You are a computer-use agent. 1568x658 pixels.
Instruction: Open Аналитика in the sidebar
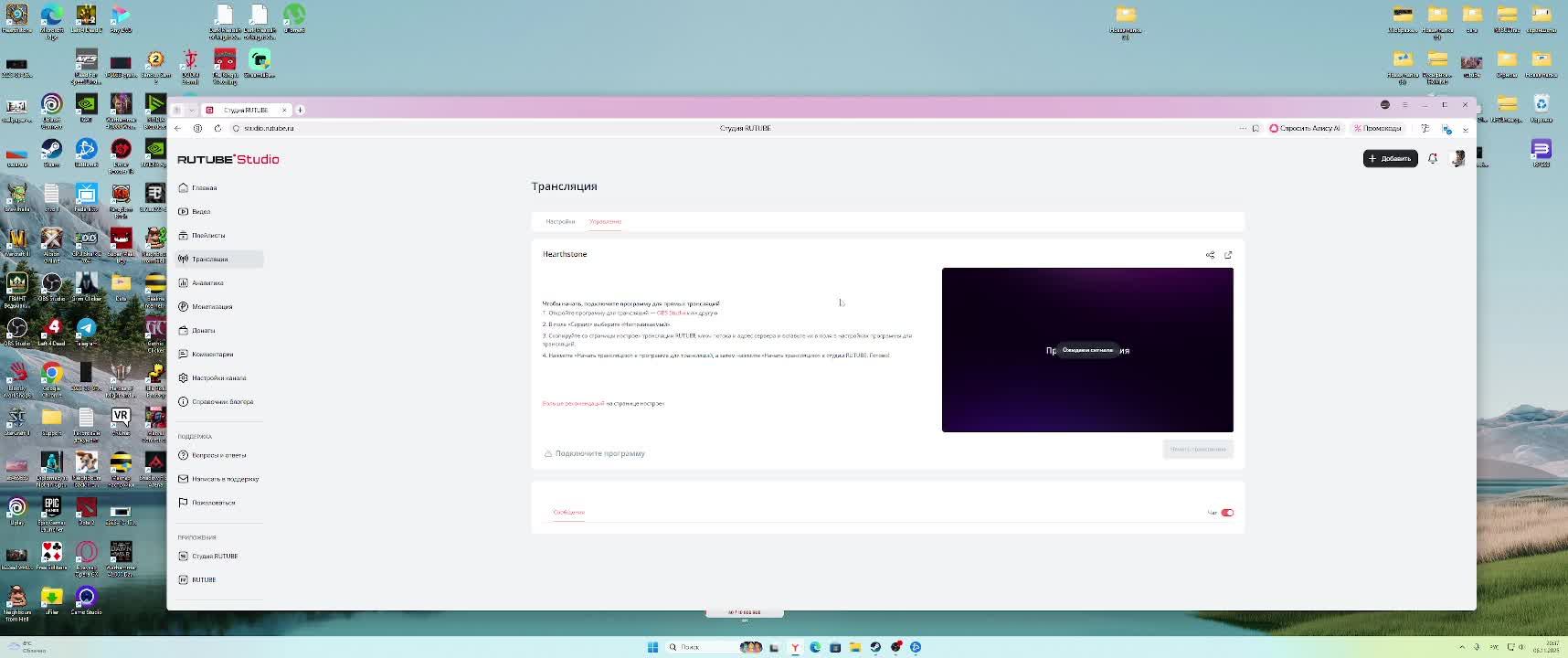(x=219, y=282)
